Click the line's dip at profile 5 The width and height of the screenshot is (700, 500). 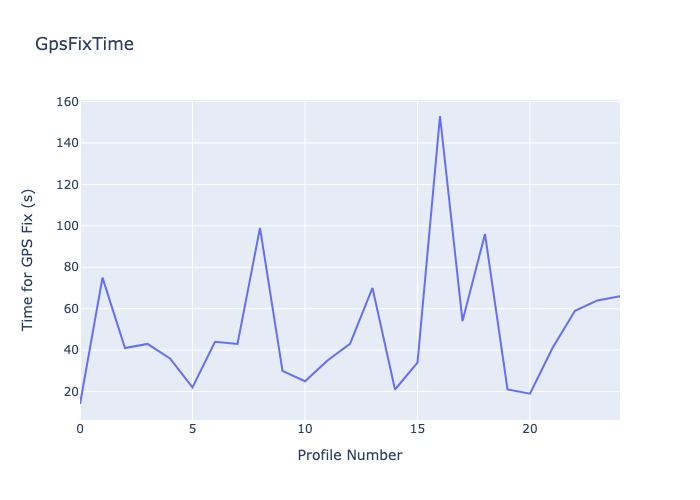pos(192,387)
